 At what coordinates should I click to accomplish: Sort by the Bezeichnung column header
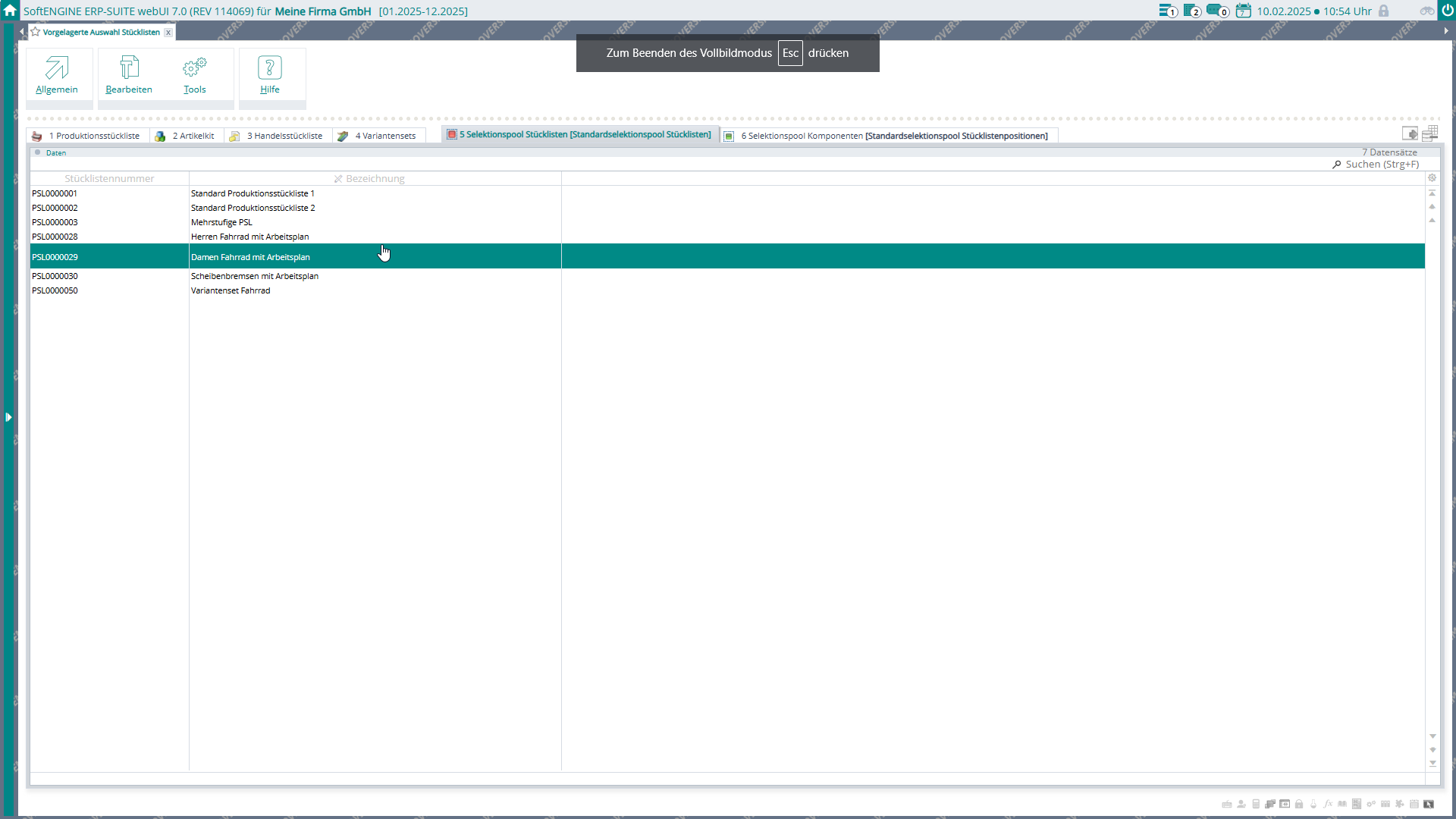375,178
